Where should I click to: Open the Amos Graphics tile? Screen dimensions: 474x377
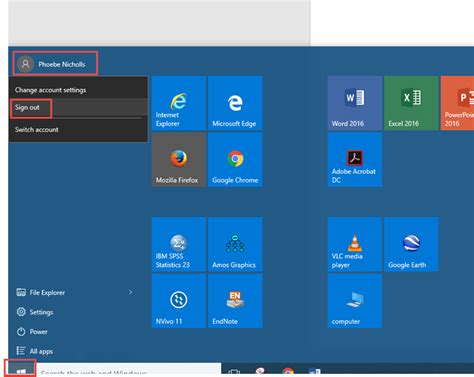(235, 244)
